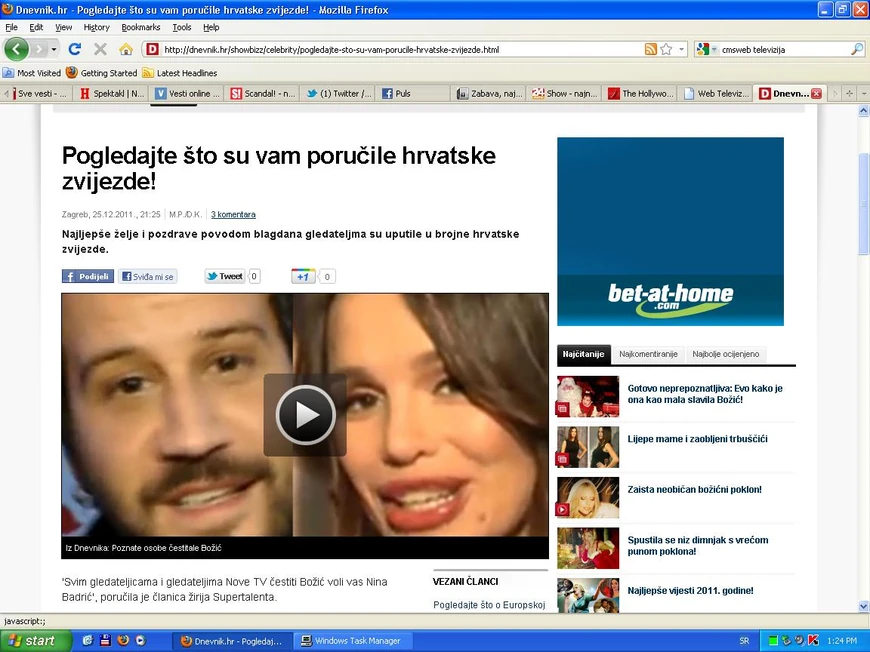Click the Firefox back arrow button
Image resolution: width=870 pixels, height=652 pixels.
click(x=16, y=49)
